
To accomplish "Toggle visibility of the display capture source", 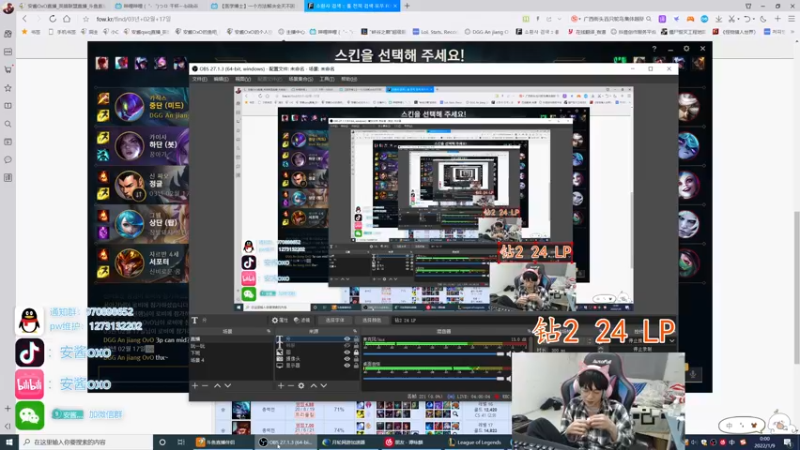I will (x=347, y=366).
